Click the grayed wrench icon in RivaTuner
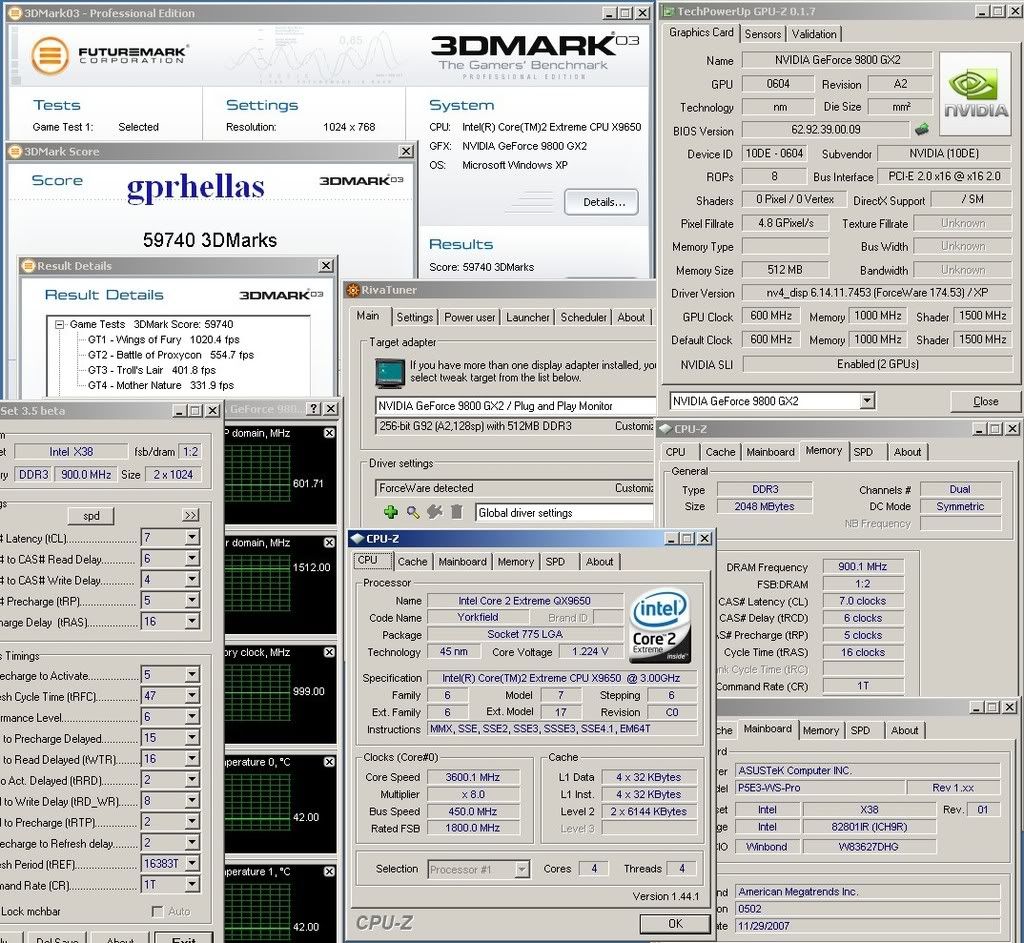Screen dimensions: 1024x943 pyautogui.click(x=434, y=512)
